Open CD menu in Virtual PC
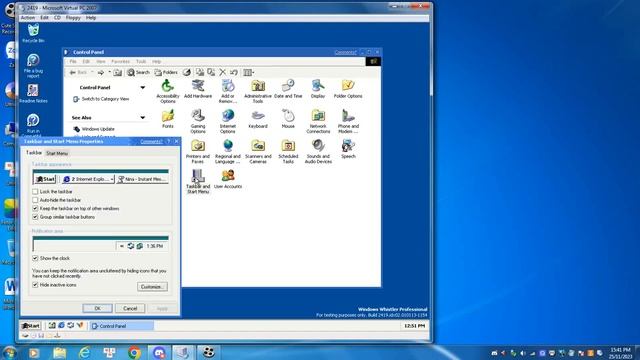The height and width of the screenshot is (360, 640). (x=57, y=18)
